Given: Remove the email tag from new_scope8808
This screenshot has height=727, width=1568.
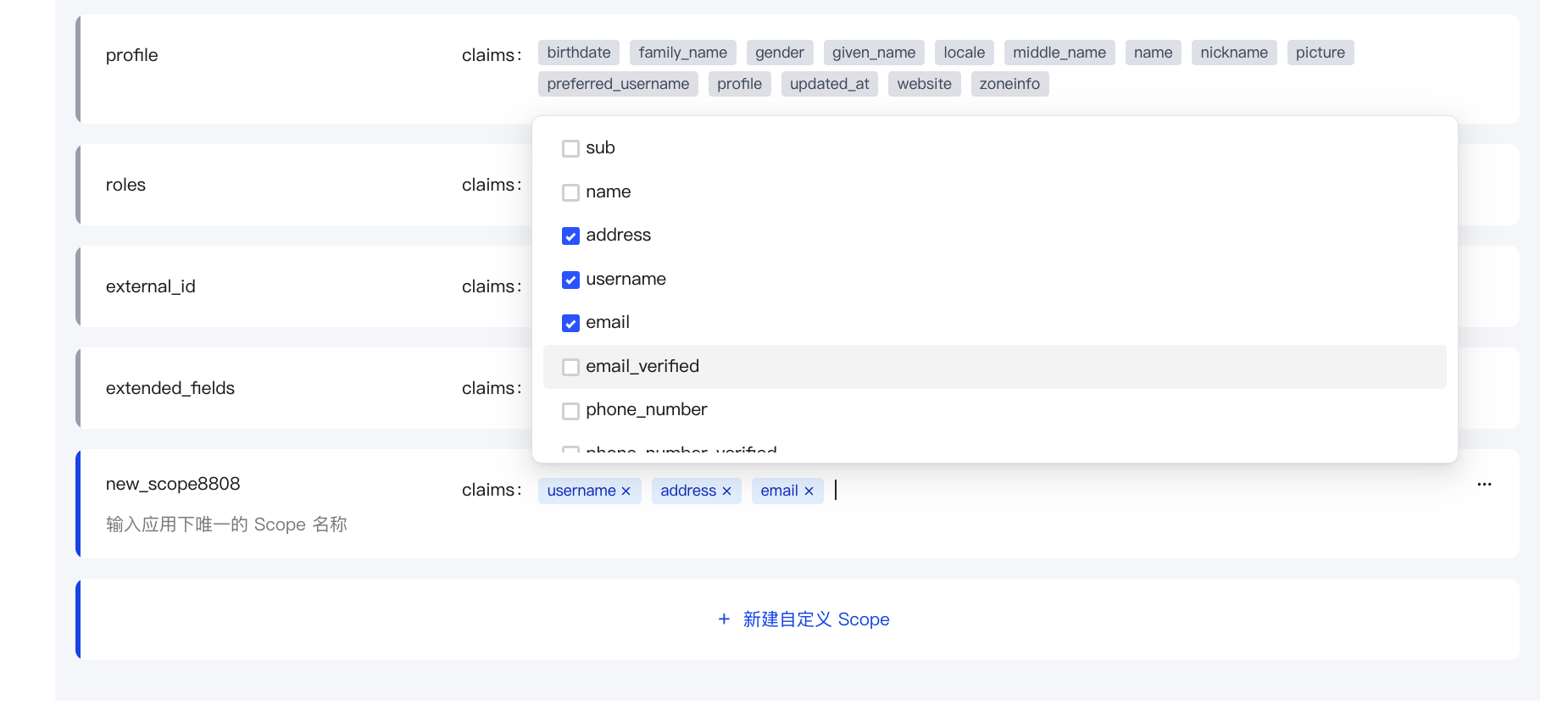Looking at the screenshot, I should [x=809, y=491].
